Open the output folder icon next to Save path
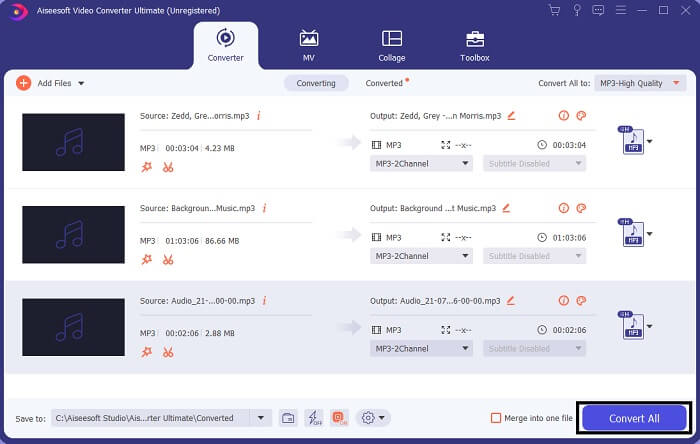This screenshot has width=700, height=444. click(x=288, y=418)
